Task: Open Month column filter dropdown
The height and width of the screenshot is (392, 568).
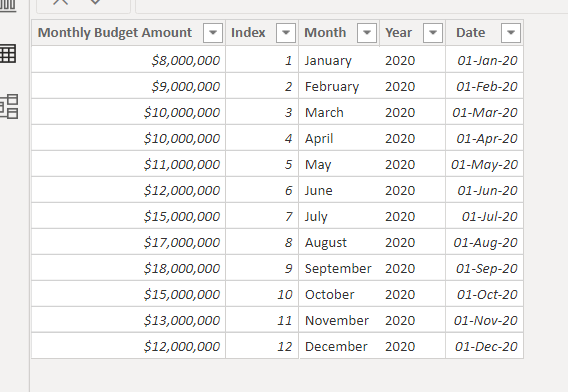Action: pyautogui.click(x=367, y=33)
